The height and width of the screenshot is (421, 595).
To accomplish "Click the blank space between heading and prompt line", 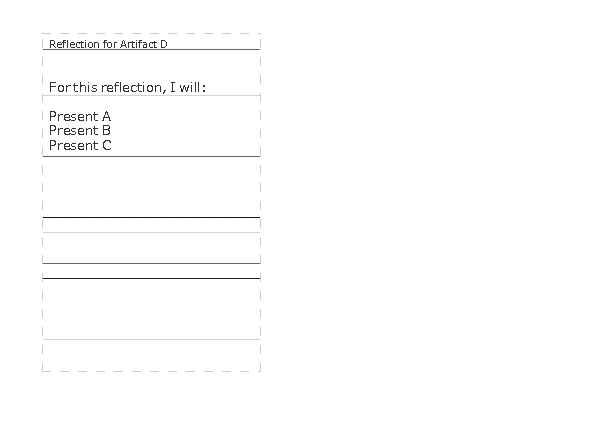I will coord(151,65).
